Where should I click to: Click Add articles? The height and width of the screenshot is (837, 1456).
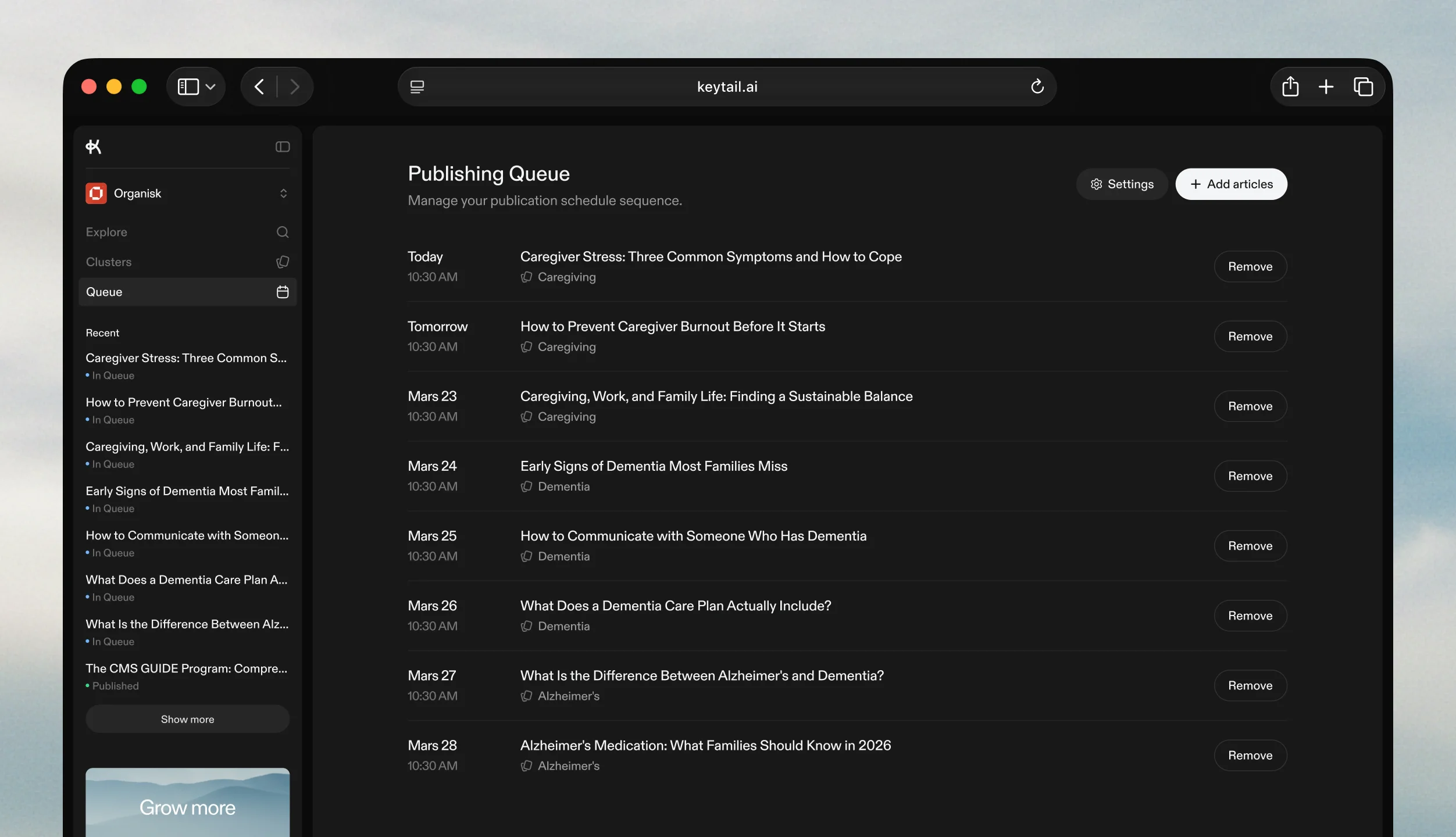[1231, 184]
